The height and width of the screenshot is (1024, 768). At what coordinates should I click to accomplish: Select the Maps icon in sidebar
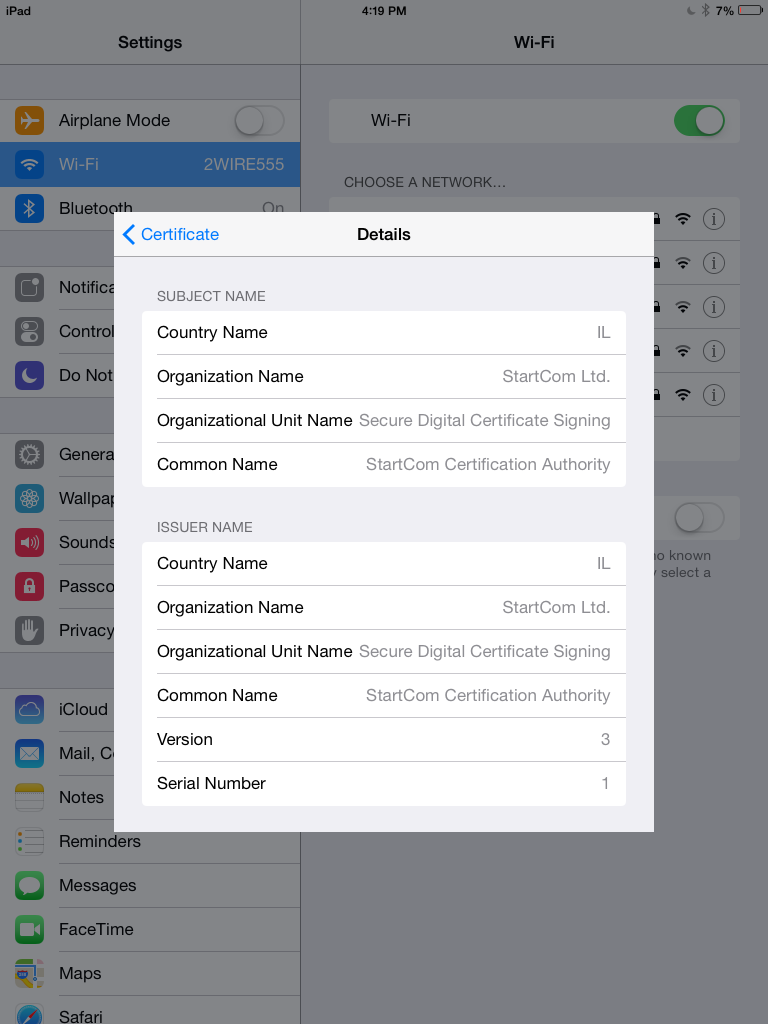[x=30, y=974]
